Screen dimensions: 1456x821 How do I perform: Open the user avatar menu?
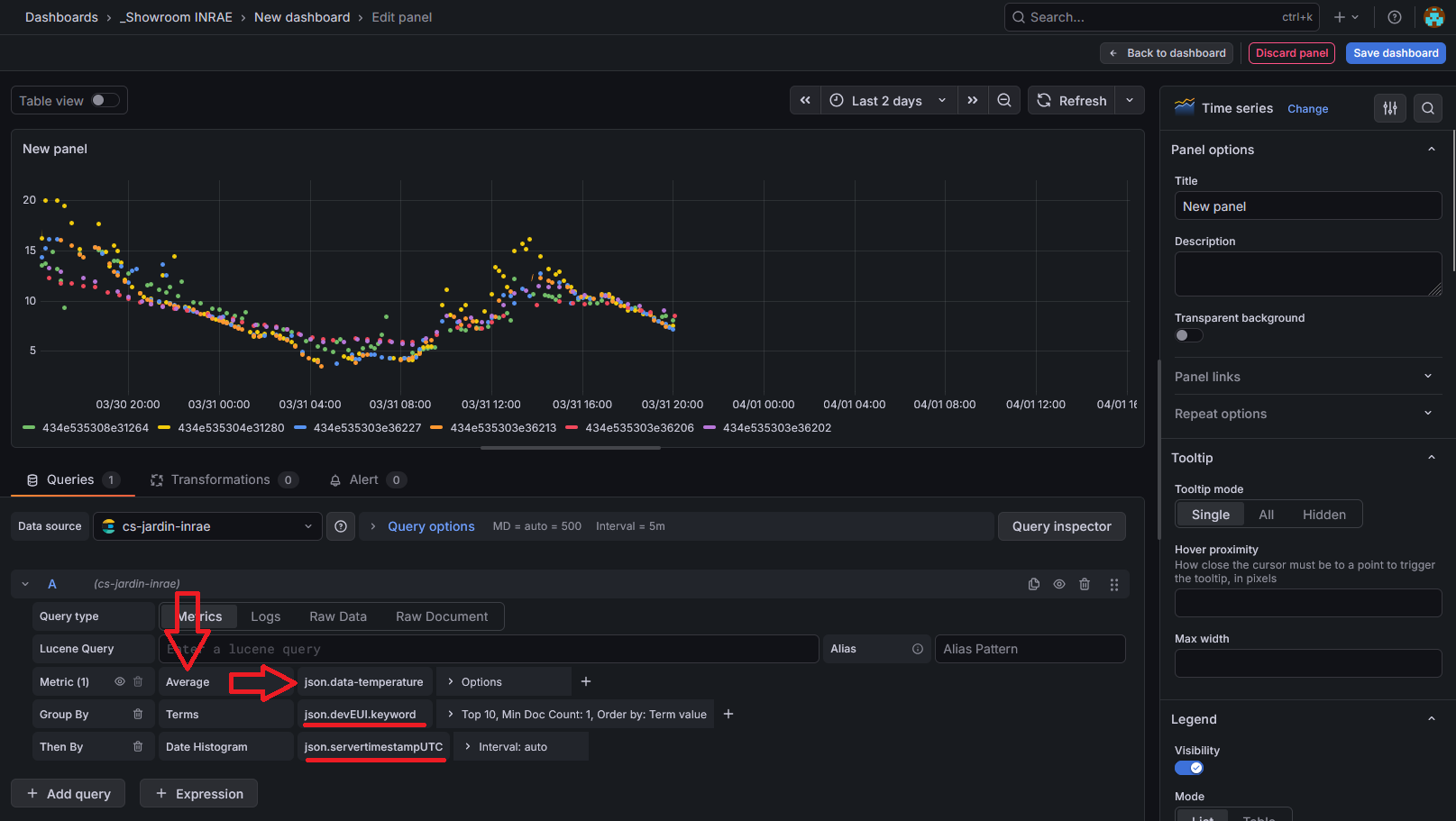point(1433,17)
